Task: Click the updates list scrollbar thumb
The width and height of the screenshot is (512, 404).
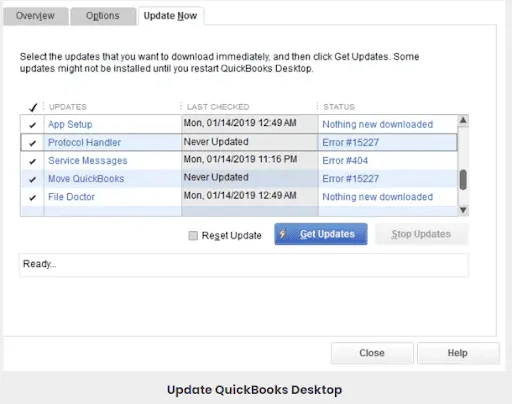Action: click(x=463, y=180)
